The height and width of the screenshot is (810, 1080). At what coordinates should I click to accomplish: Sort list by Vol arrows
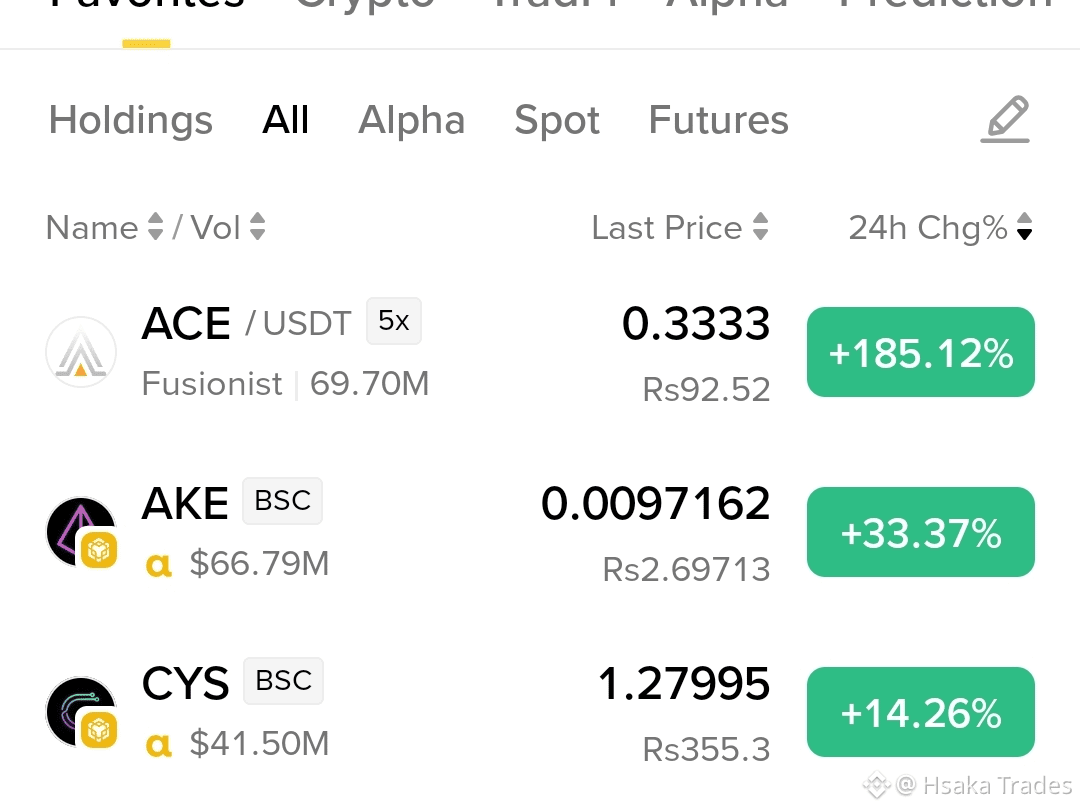pos(258,227)
